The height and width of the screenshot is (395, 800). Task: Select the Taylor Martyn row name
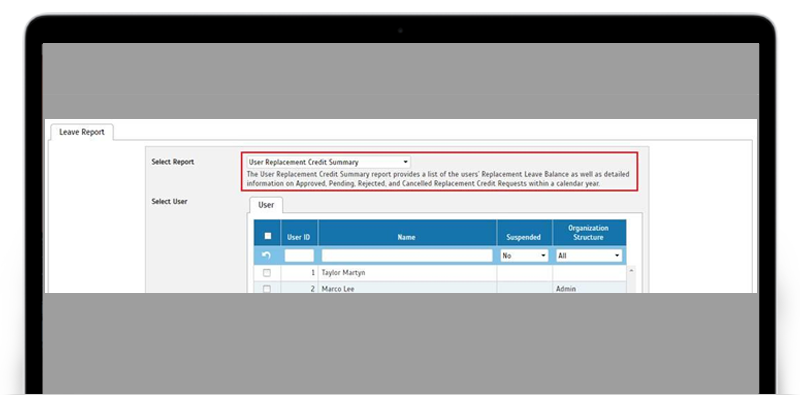point(343,273)
